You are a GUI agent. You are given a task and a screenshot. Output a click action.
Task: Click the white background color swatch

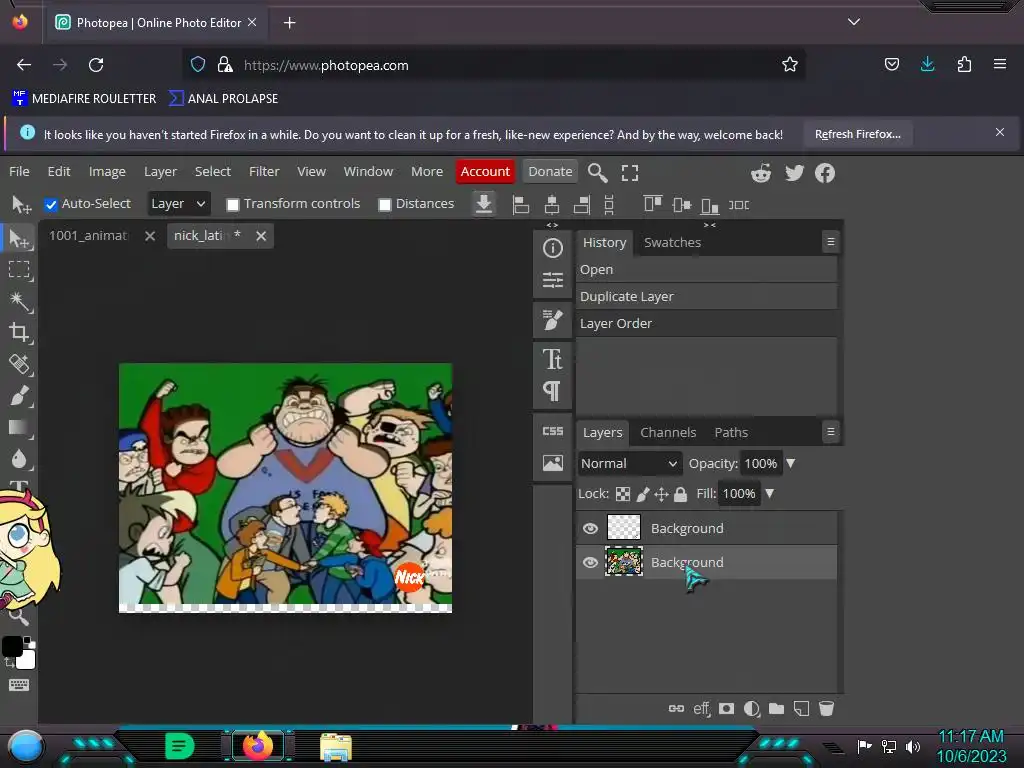coord(27,660)
